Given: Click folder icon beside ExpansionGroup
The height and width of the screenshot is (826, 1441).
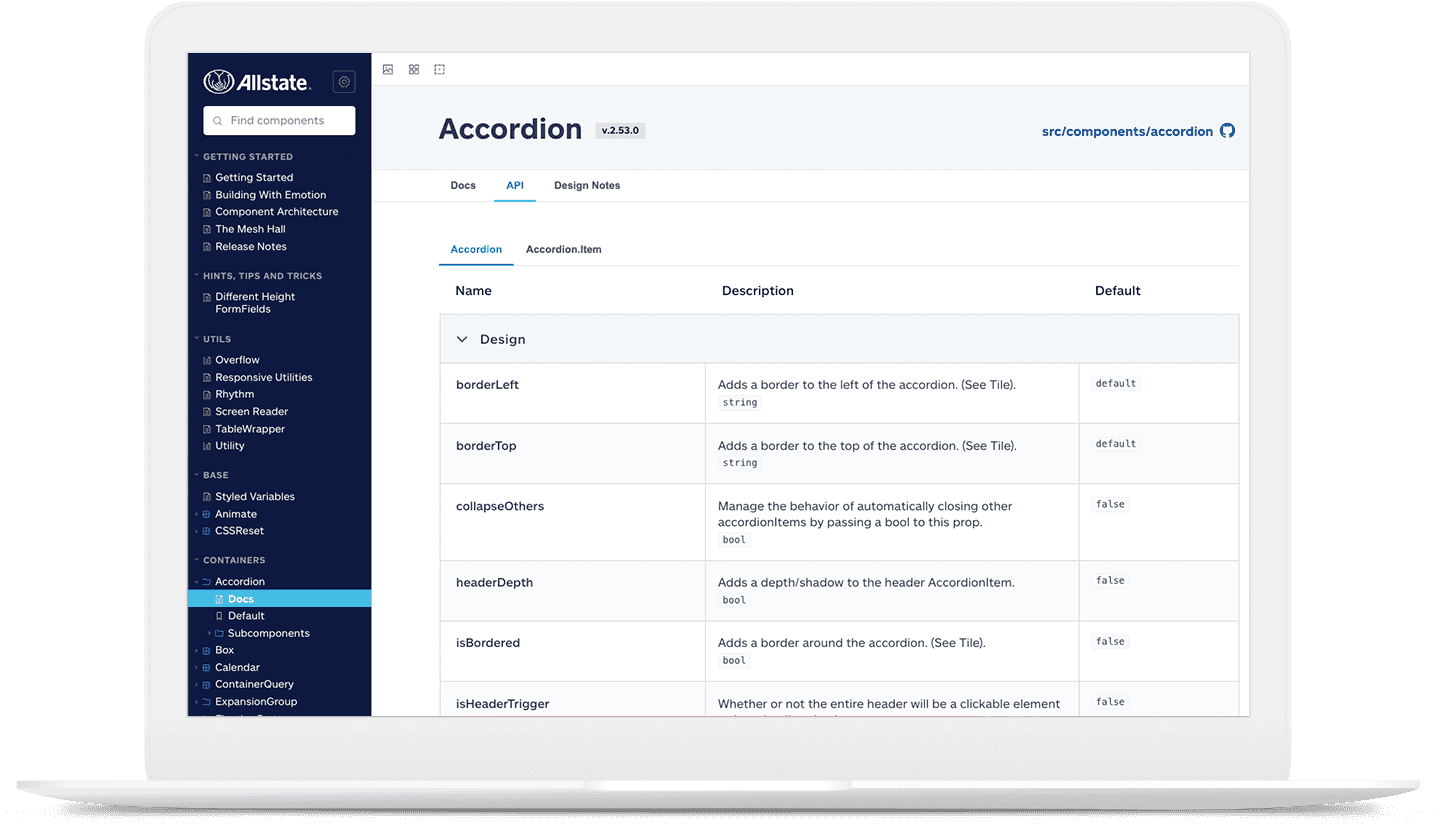Looking at the screenshot, I should point(207,702).
